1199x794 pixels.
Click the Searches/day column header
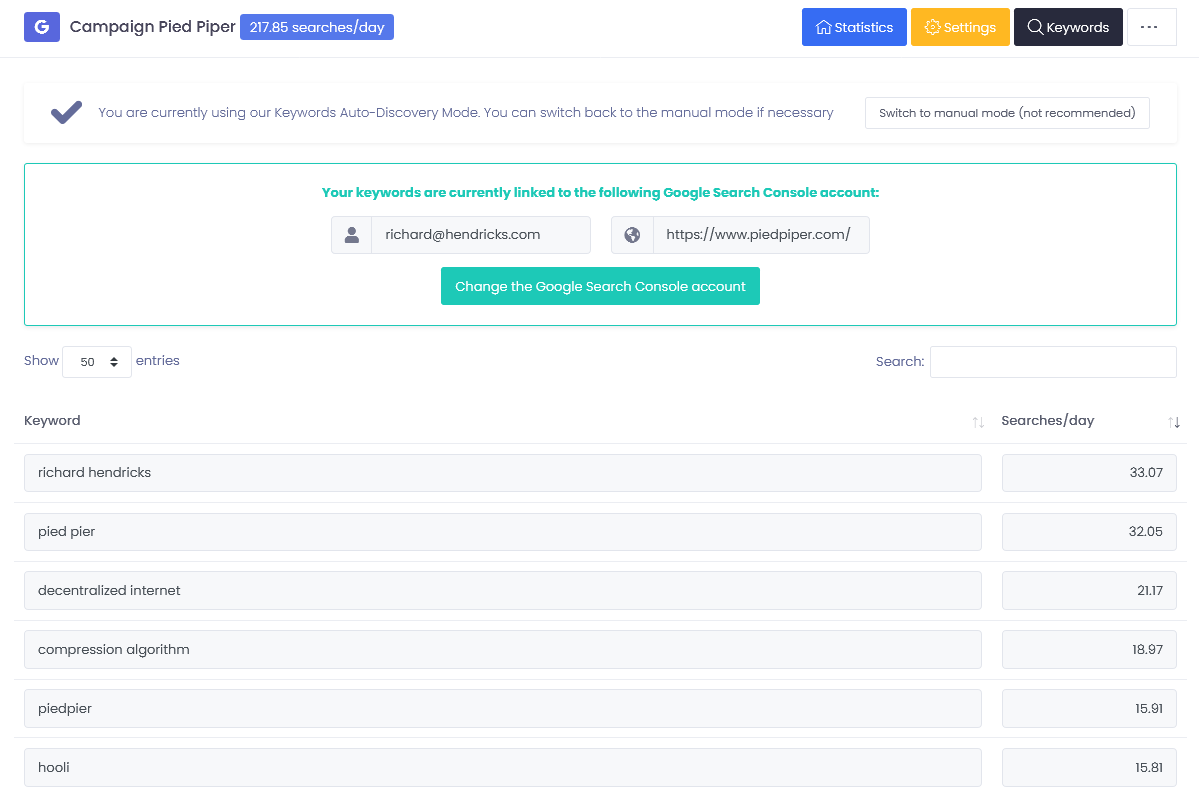click(1048, 421)
